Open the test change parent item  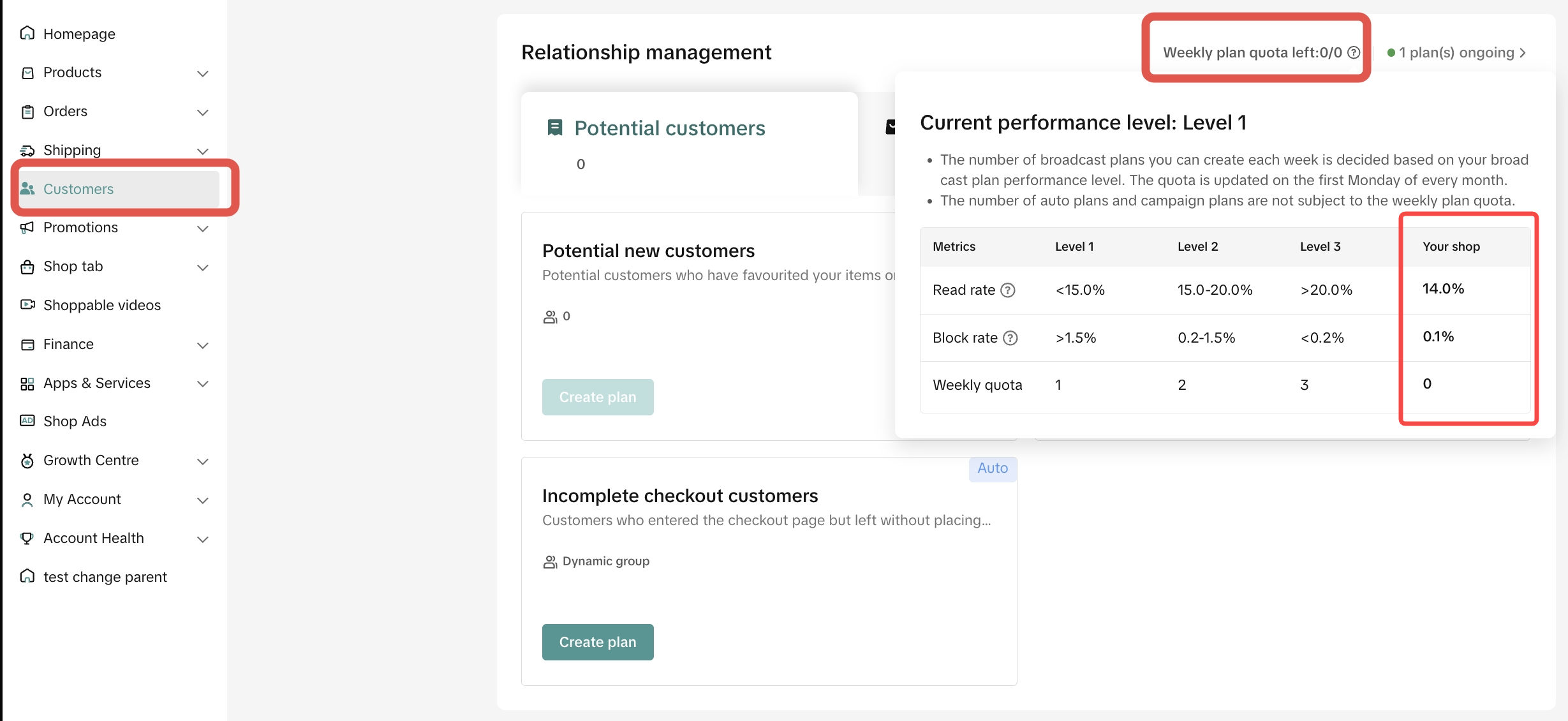click(105, 577)
